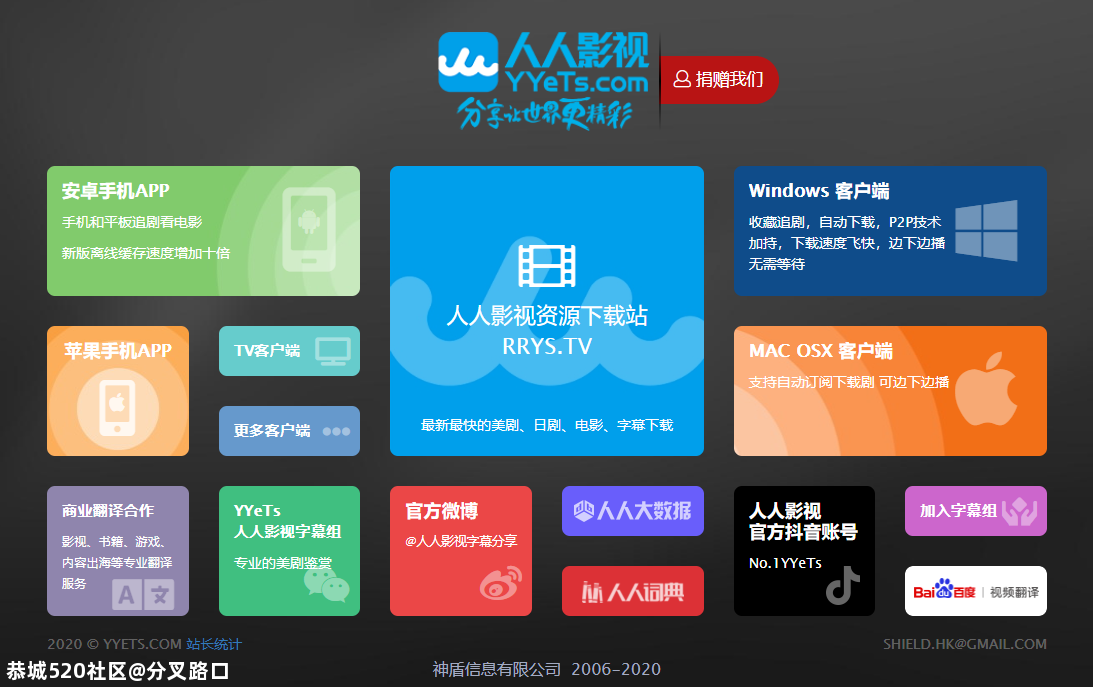Click the Weibo logo icon
The width and height of the screenshot is (1093, 687).
click(500, 583)
